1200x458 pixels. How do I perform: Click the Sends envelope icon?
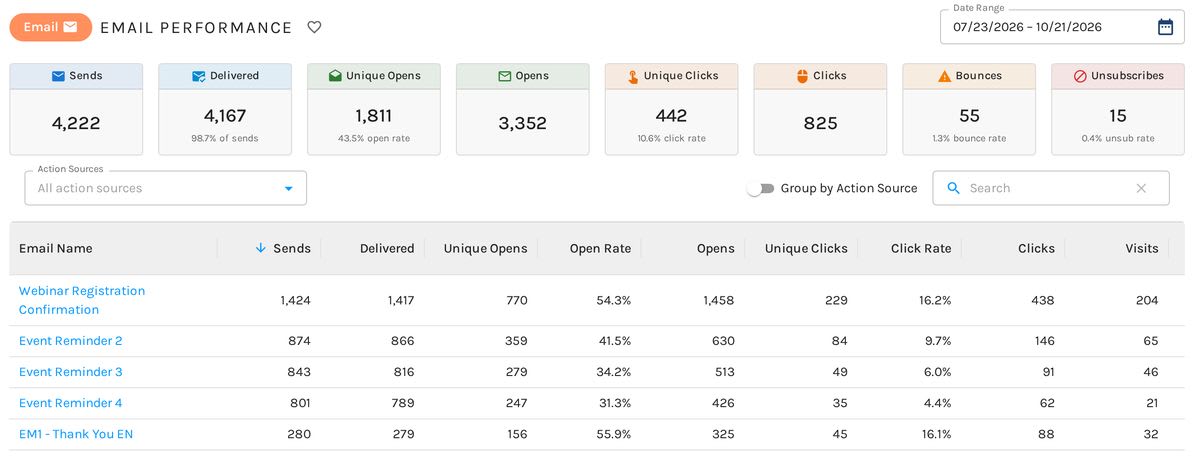[58, 76]
